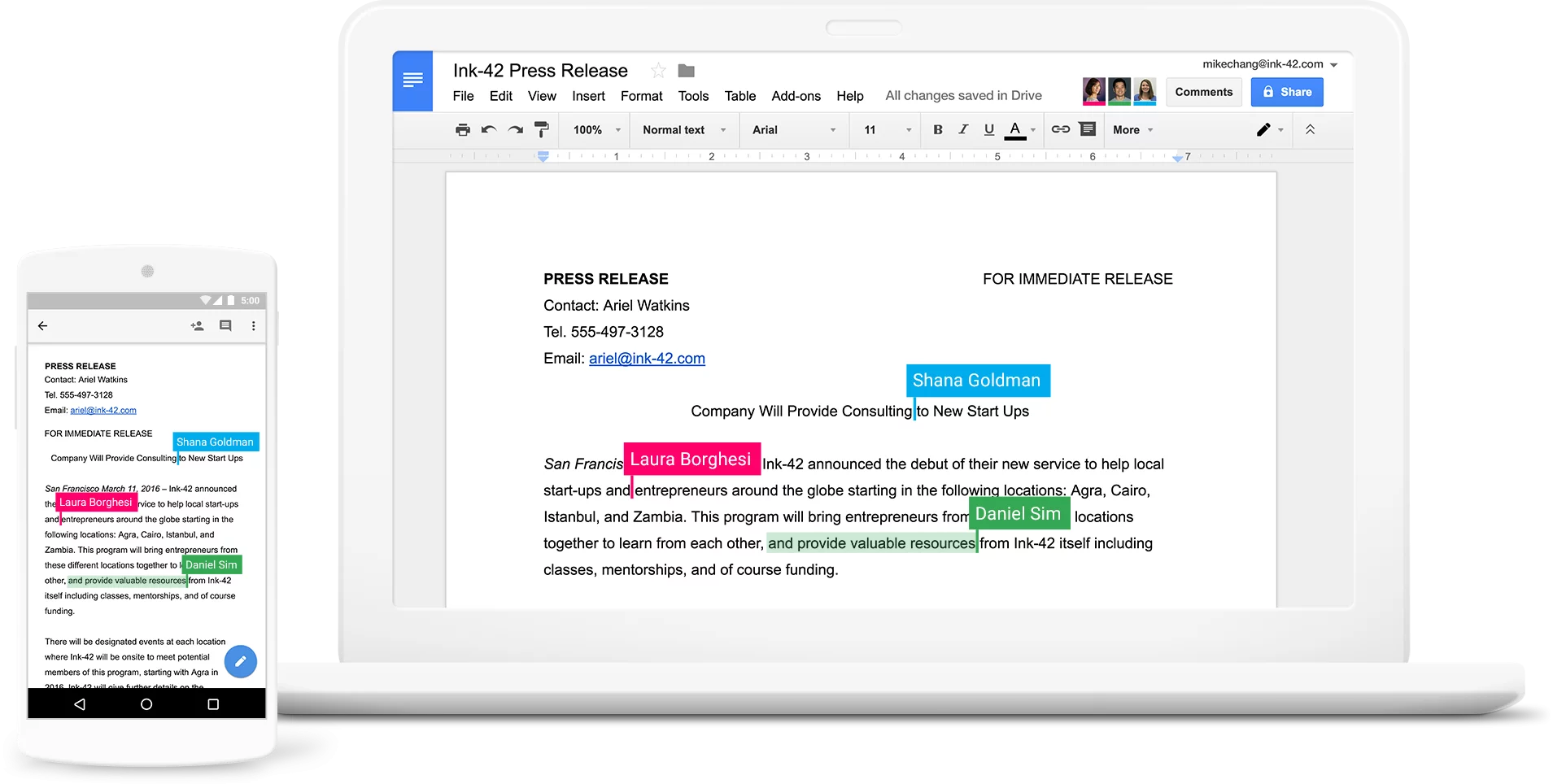Tap the Daniel Sim label on the phone

coord(212,564)
